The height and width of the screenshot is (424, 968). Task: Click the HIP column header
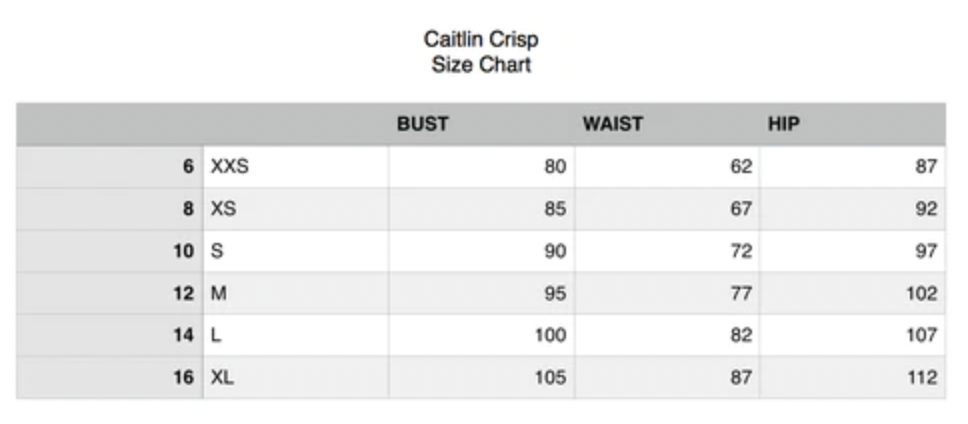pyautogui.click(x=784, y=125)
